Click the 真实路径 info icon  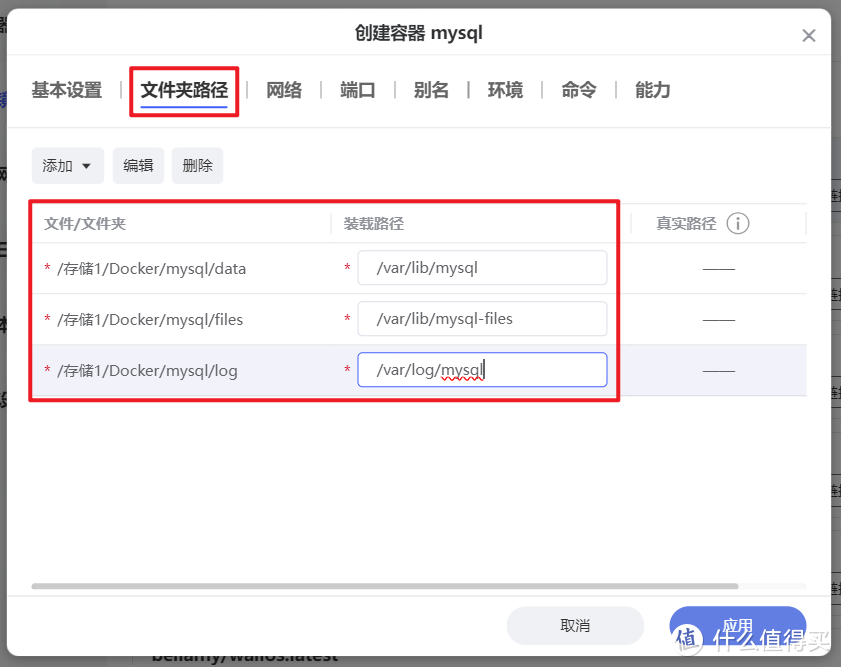(738, 223)
